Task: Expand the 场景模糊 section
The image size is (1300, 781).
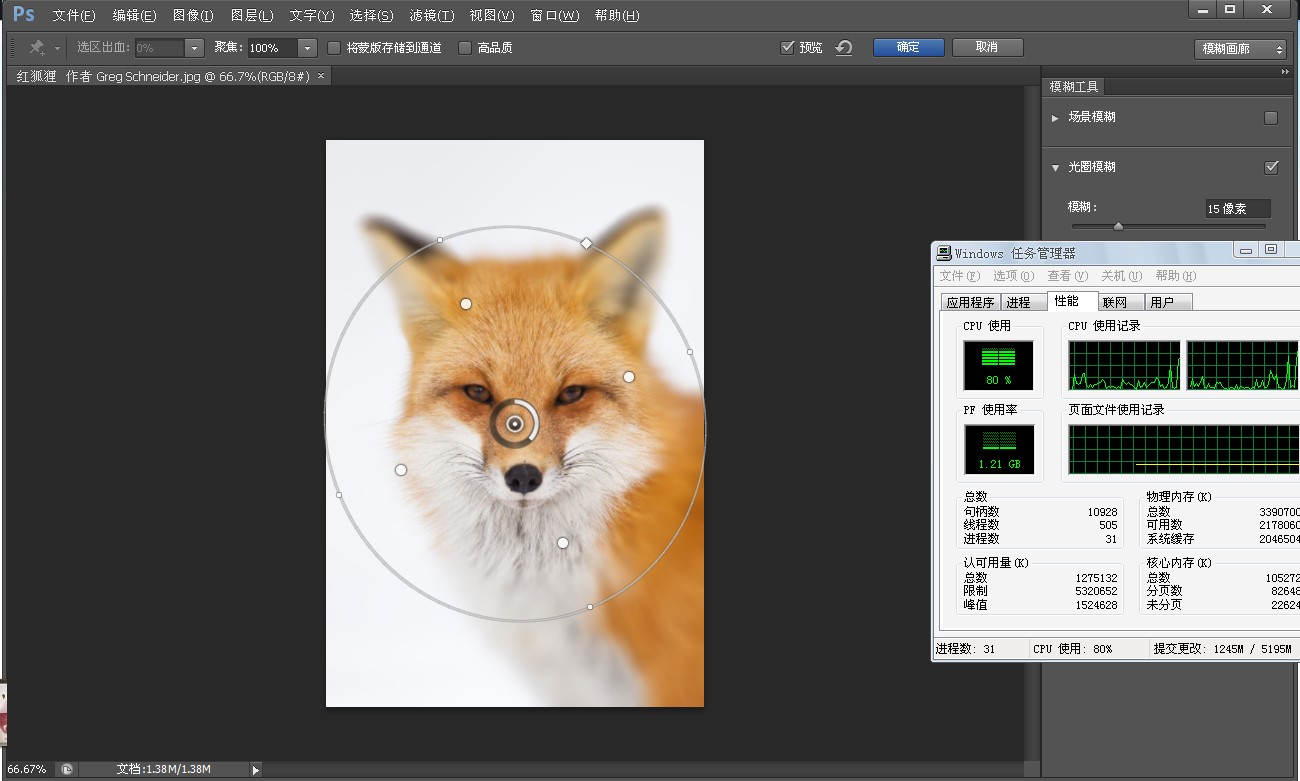Action: tap(1055, 118)
